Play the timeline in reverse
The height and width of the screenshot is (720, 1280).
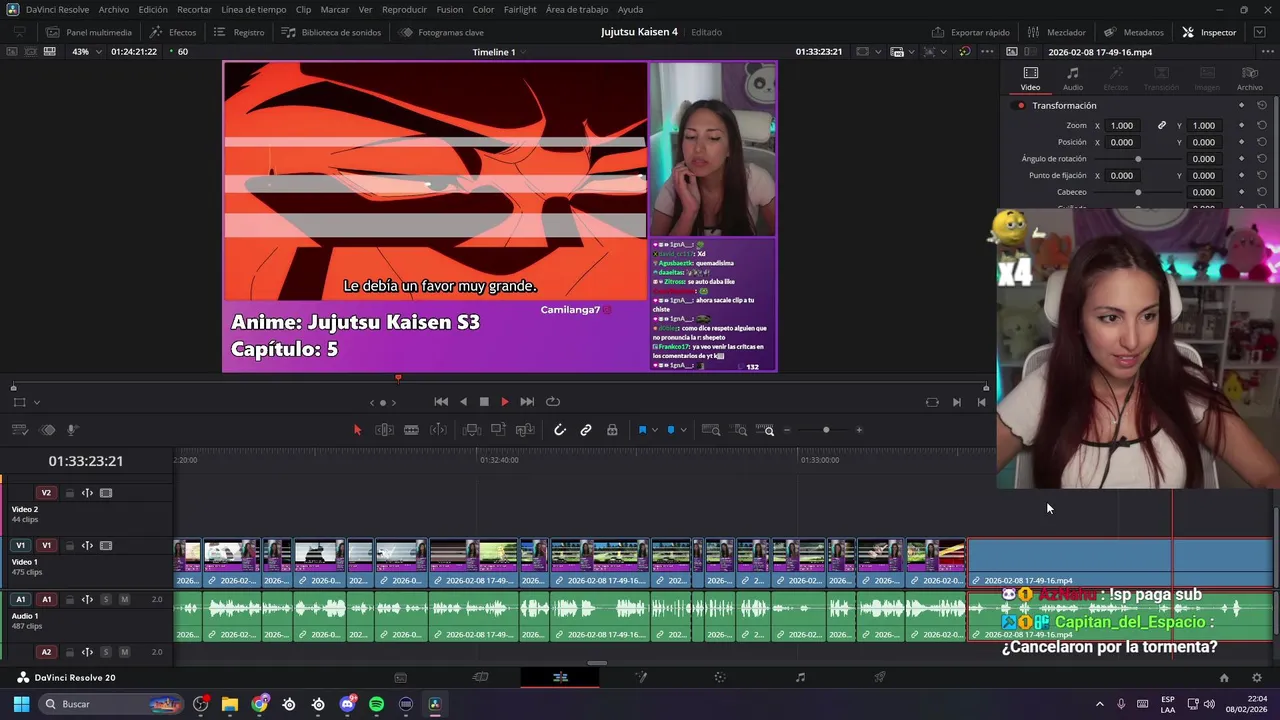(463, 402)
